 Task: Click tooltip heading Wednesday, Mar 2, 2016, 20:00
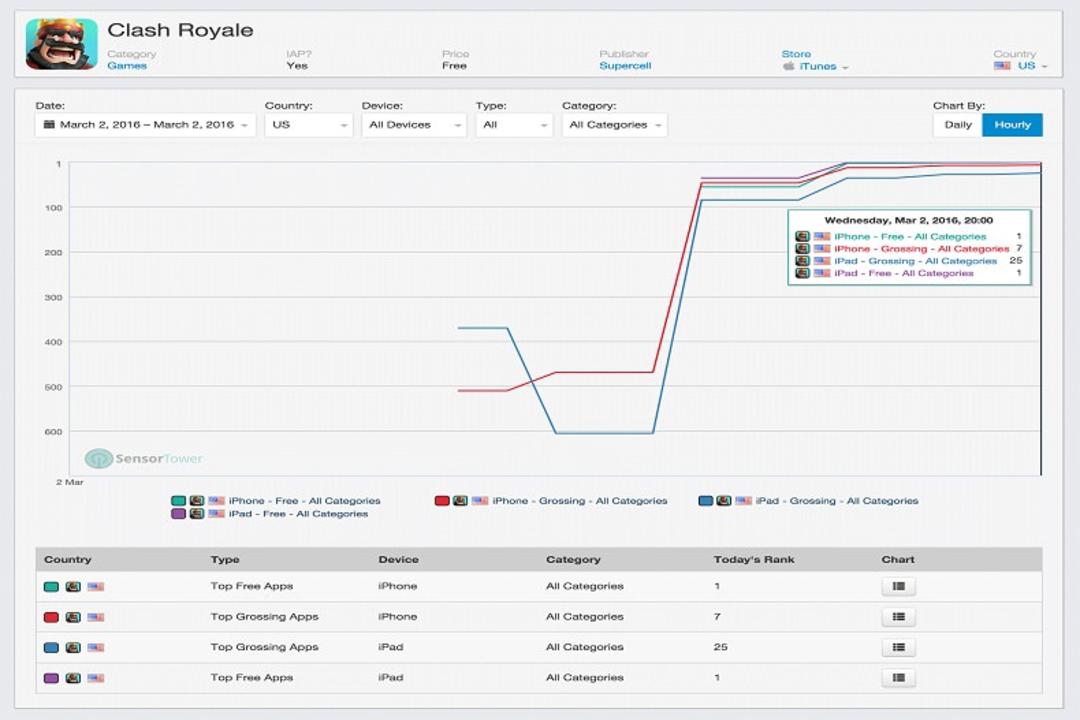(x=908, y=220)
